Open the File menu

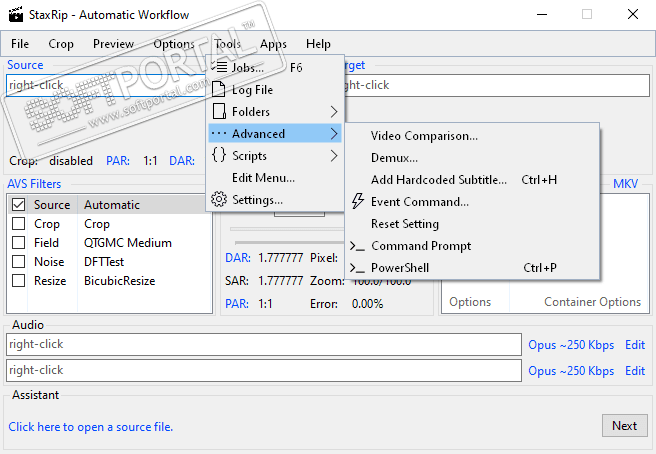tap(20, 44)
